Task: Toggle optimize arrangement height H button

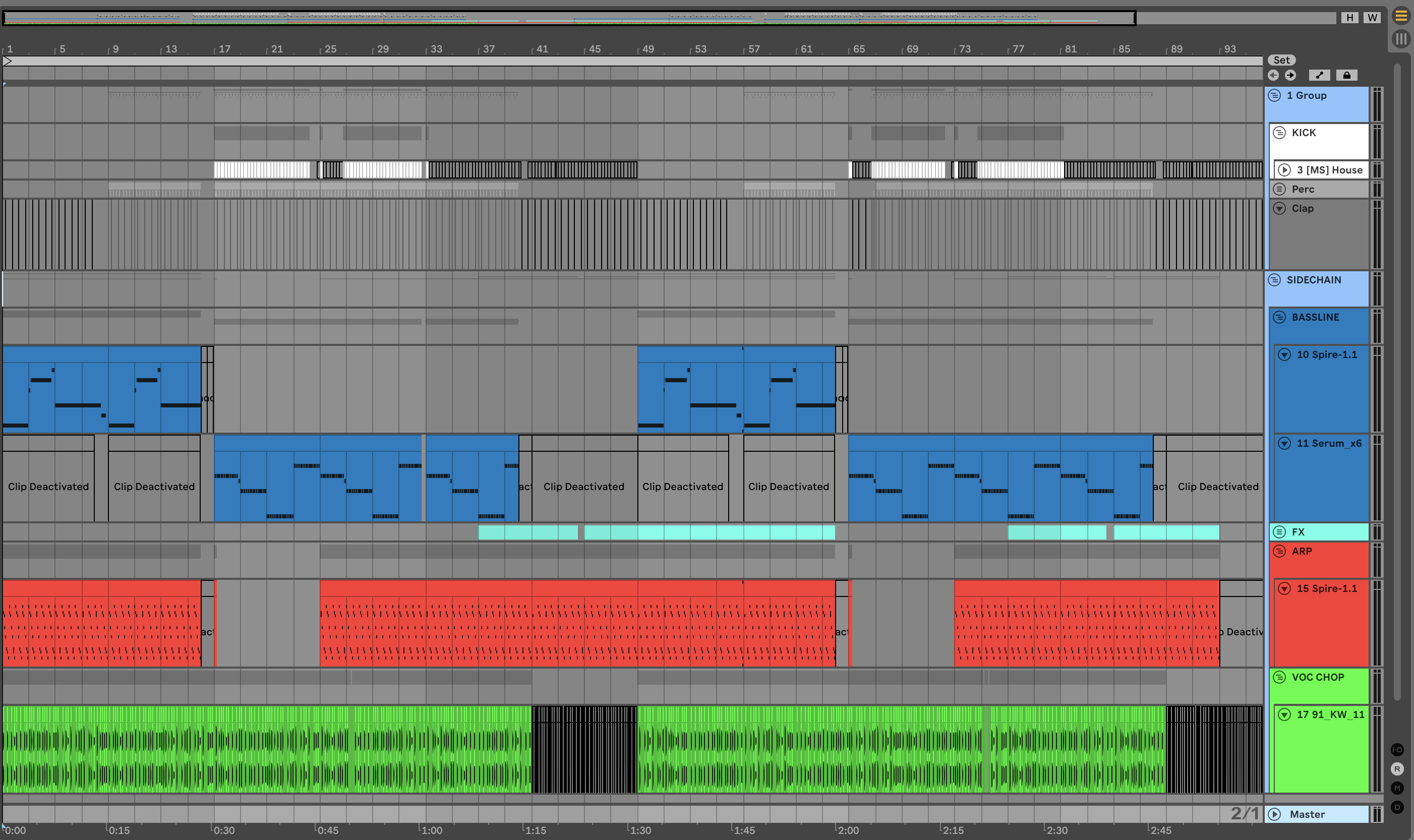Action: 1350,18
